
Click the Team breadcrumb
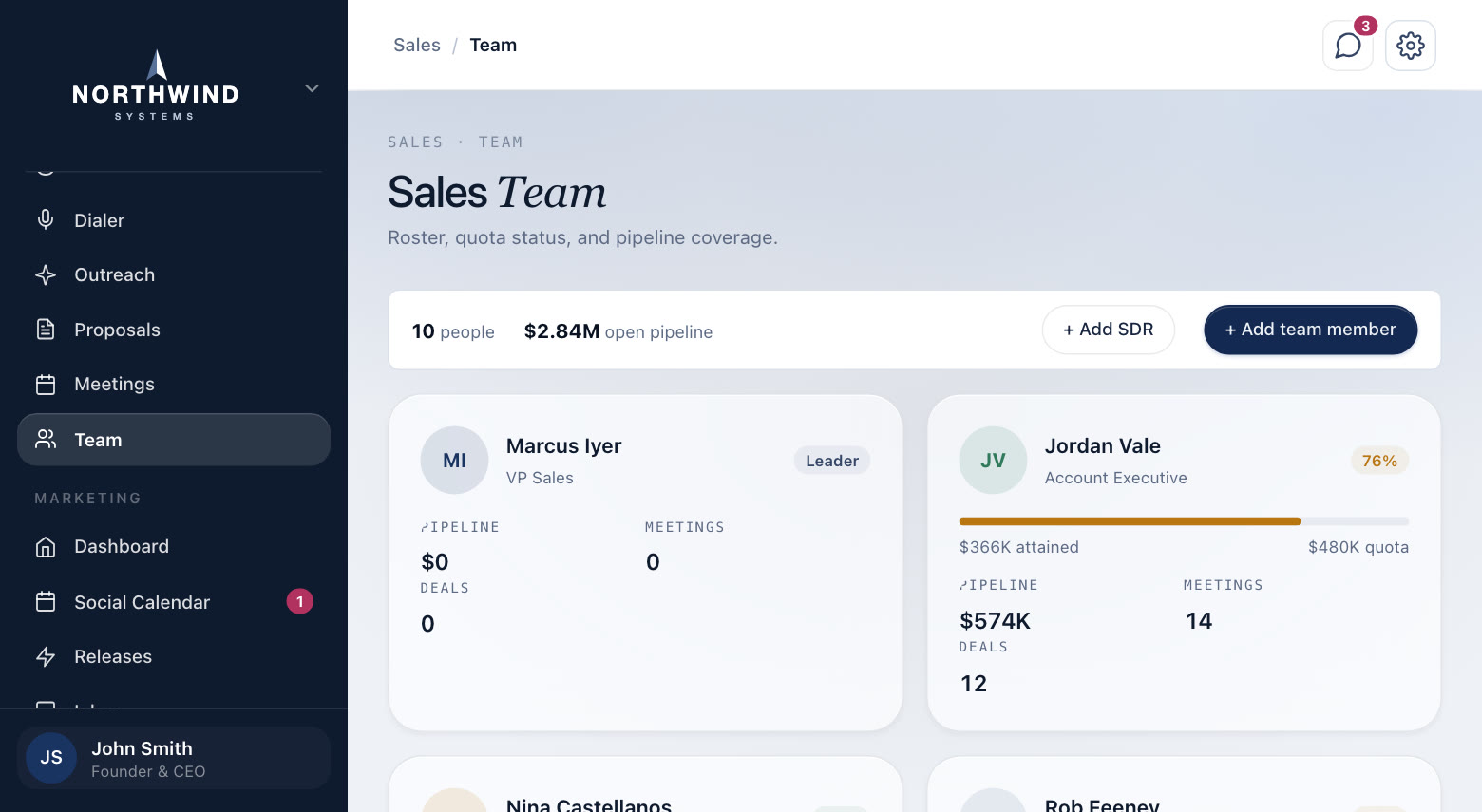tap(493, 46)
